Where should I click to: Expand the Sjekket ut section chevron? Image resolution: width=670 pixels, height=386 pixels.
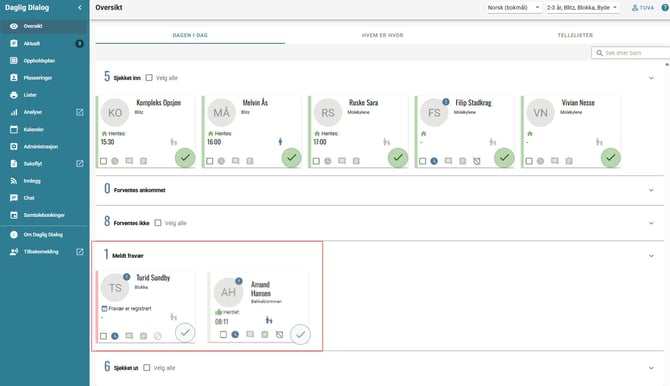click(x=651, y=368)
